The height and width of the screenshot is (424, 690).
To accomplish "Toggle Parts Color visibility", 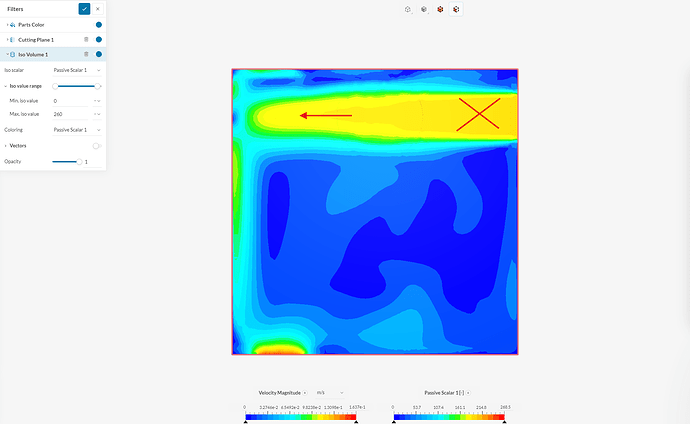I will [x=99, y=25].
